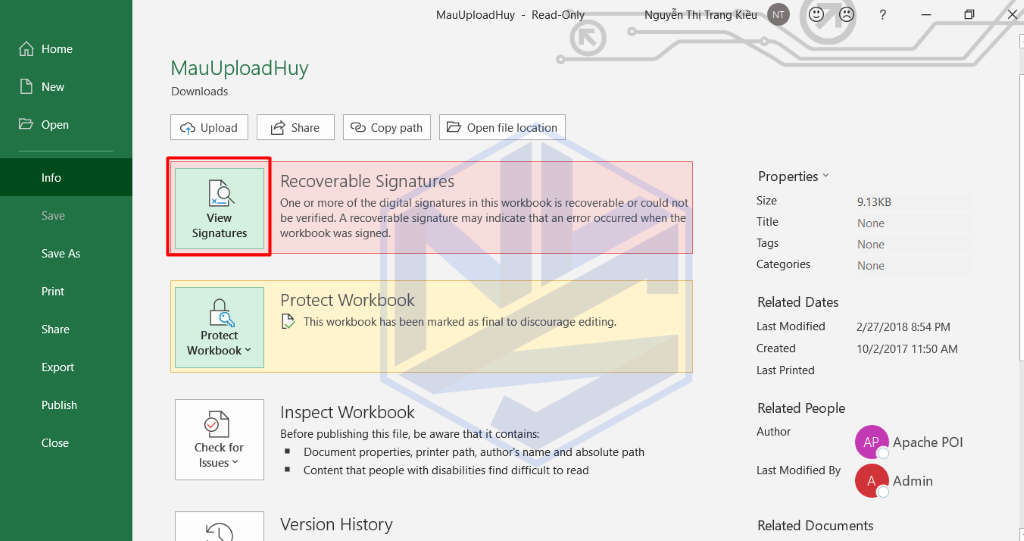Select New in the sidebar
The width and height of the screenshot is (1024, 541).
coord(66,87)
